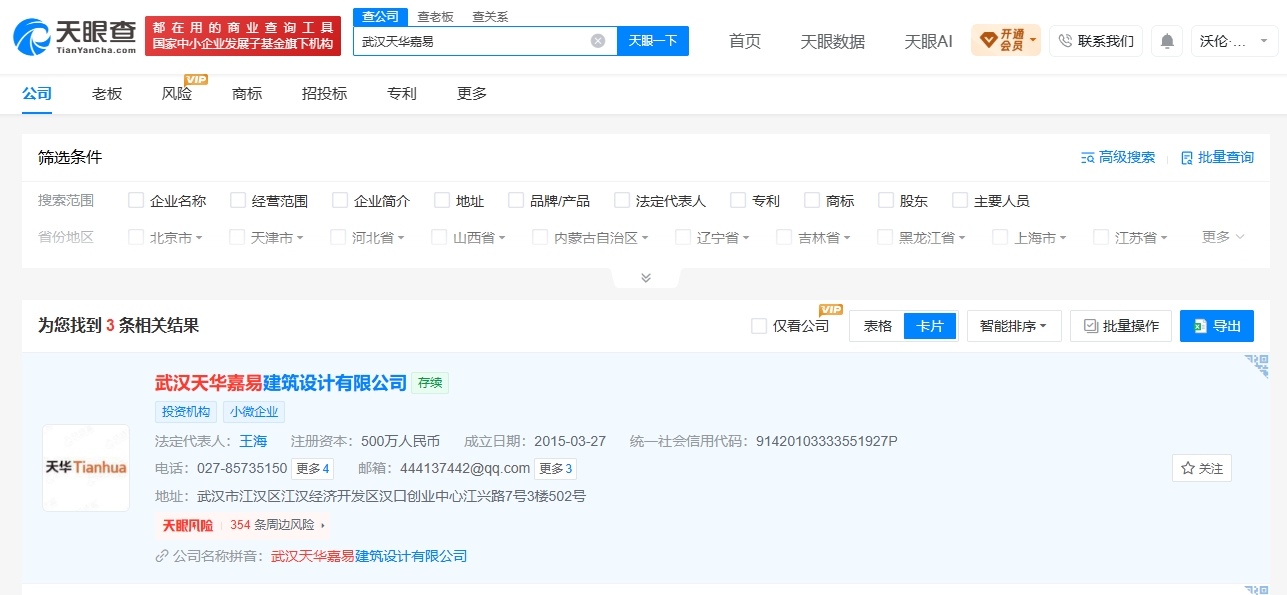This screenshot has width=1287, height=595.
Task: Open the 专利 results tab
Action: point(402,93)
